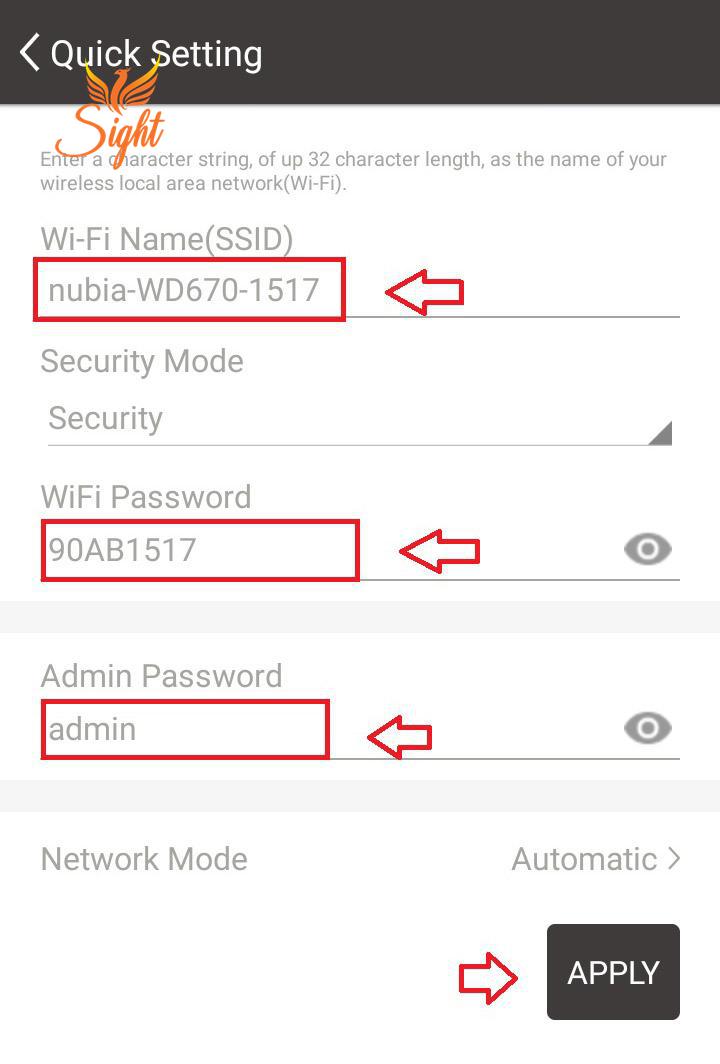This screenshot has width=720, height=1064.
Task: Toggle visibility of the 90AB1517 password
Action: click(x=646, y=548)
